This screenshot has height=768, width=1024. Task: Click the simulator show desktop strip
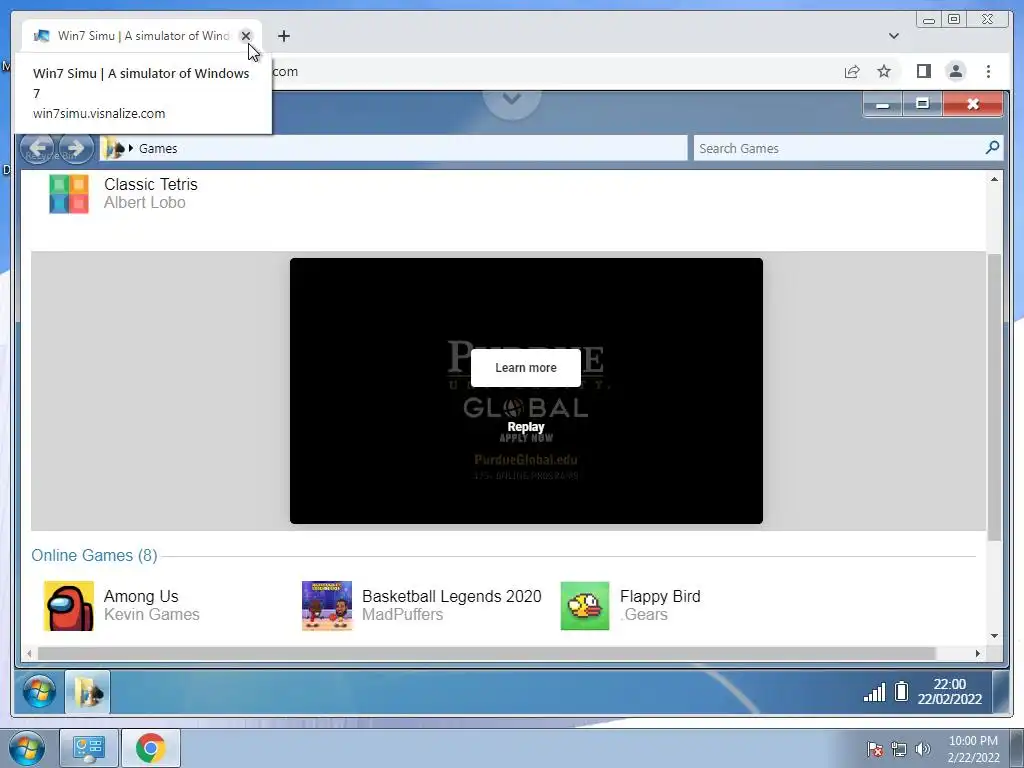[x=1000, y=692]
